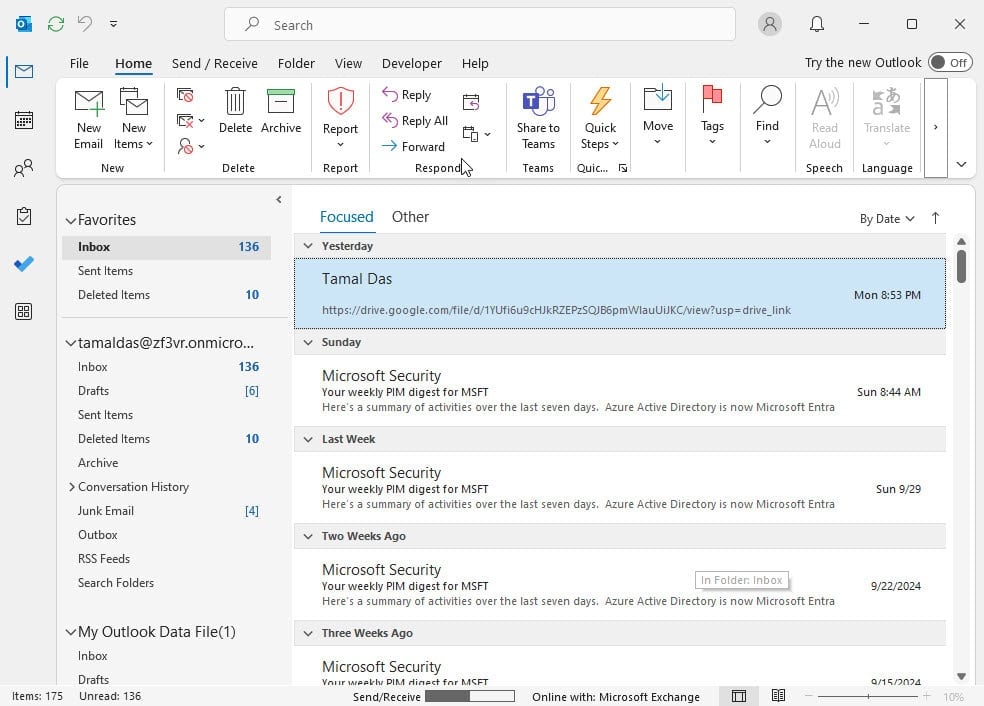
Task: Click Reply All in the ribbon
Action: point(415,121)
